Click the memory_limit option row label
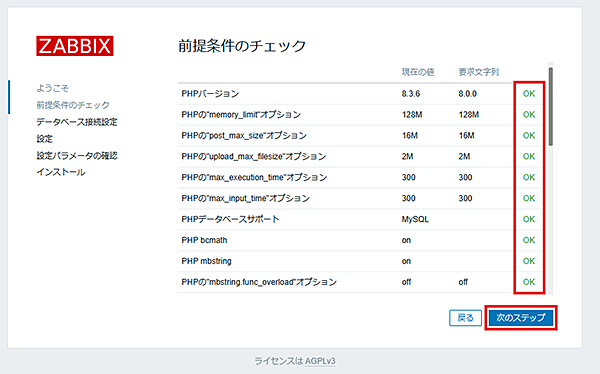Viewport: 600px width, 374px height. pyautogui.click(x=241, y=114)
